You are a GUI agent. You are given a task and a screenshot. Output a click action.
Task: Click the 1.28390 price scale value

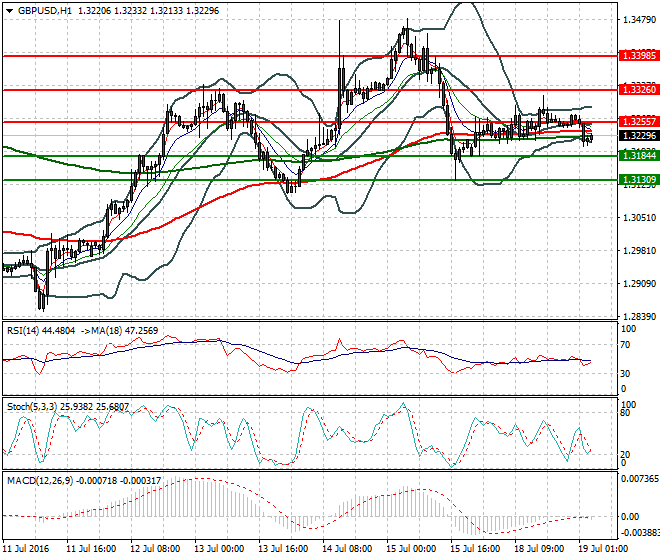coord(639,317)
